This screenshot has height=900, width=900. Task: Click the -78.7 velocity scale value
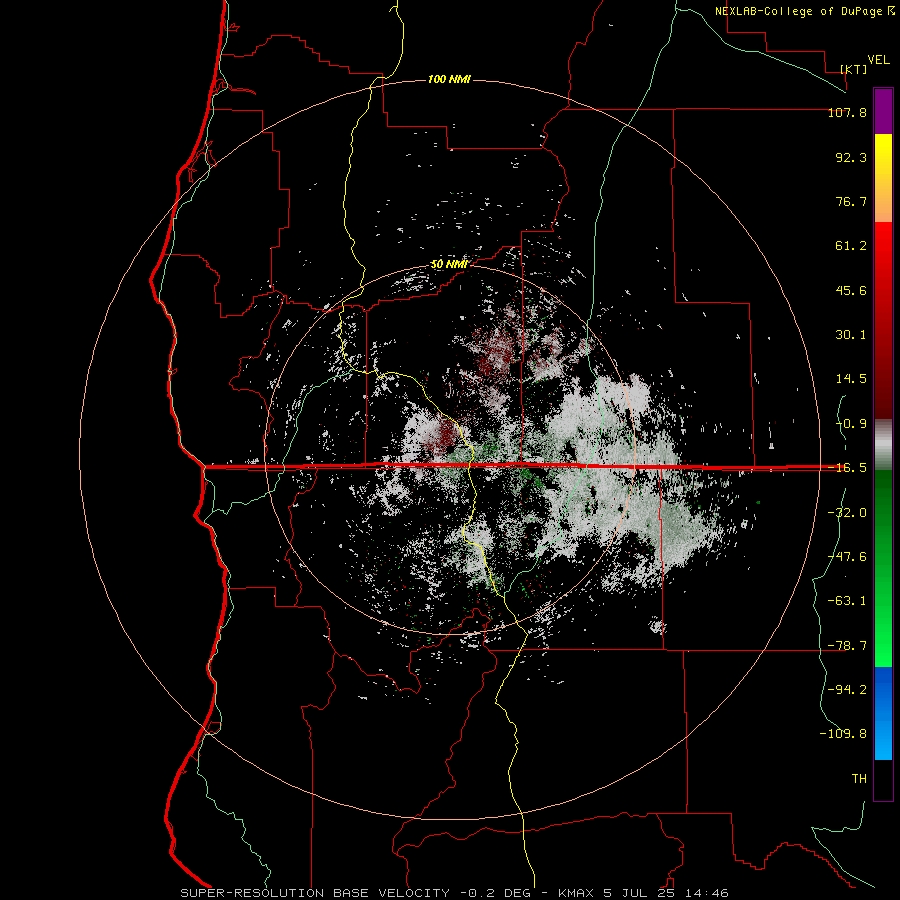(x=847, y=646)
